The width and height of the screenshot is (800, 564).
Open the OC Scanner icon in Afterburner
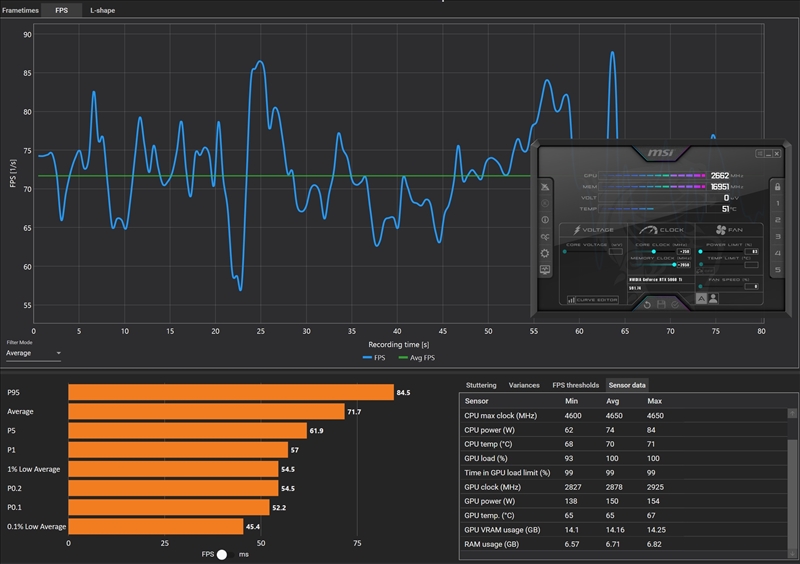[x=545, y=236]
